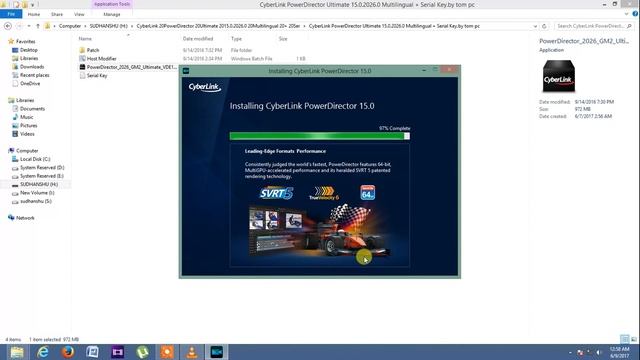Viewport: 640px width, 360px height.
Task: Click the clock in the system tray
Action: 619,352
